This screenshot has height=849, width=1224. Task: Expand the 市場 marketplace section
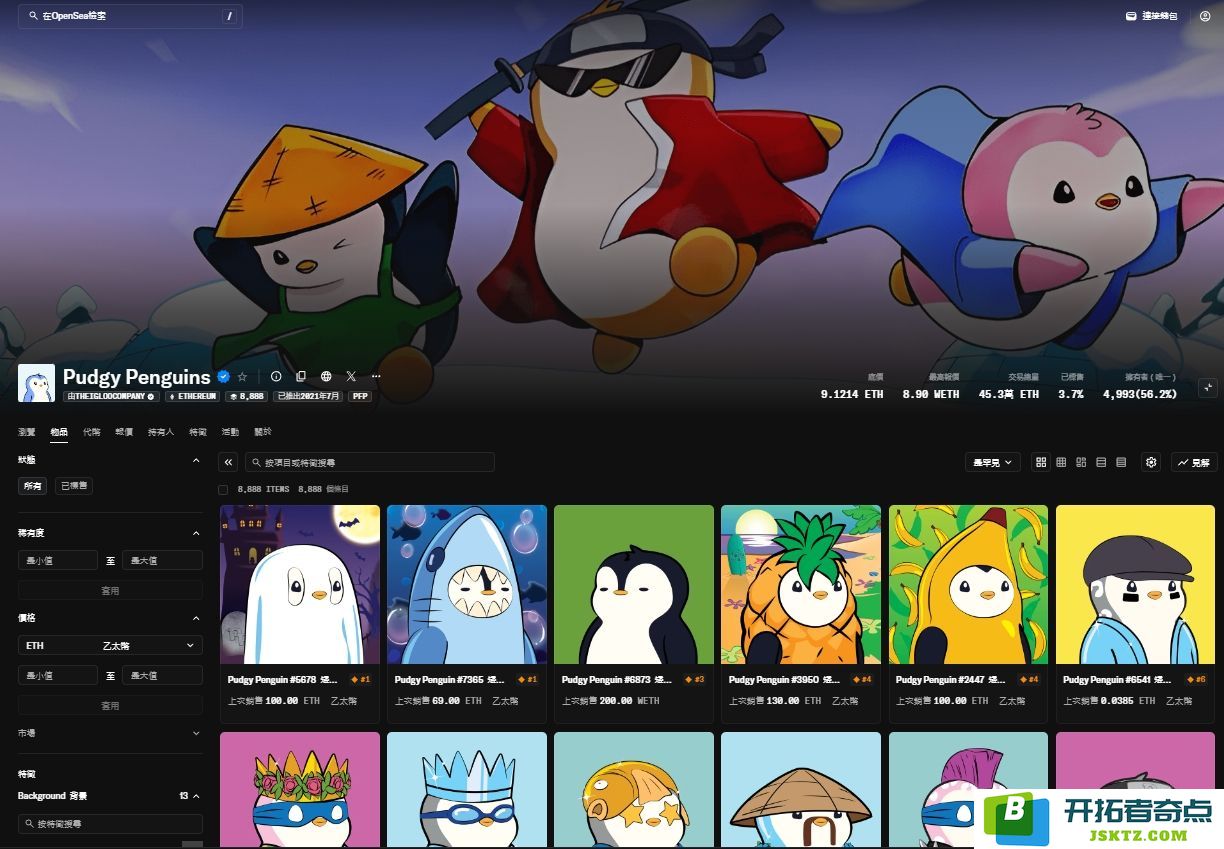coord(196,733)
